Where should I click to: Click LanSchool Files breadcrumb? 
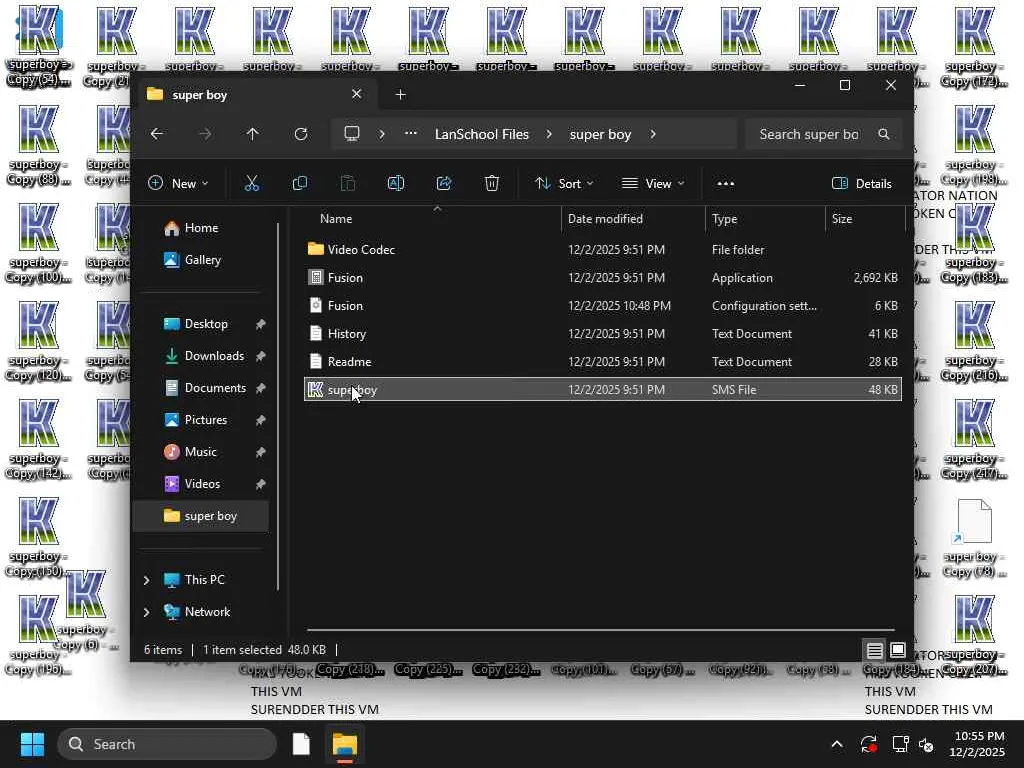pyautogui.click(x=482, y=134)
